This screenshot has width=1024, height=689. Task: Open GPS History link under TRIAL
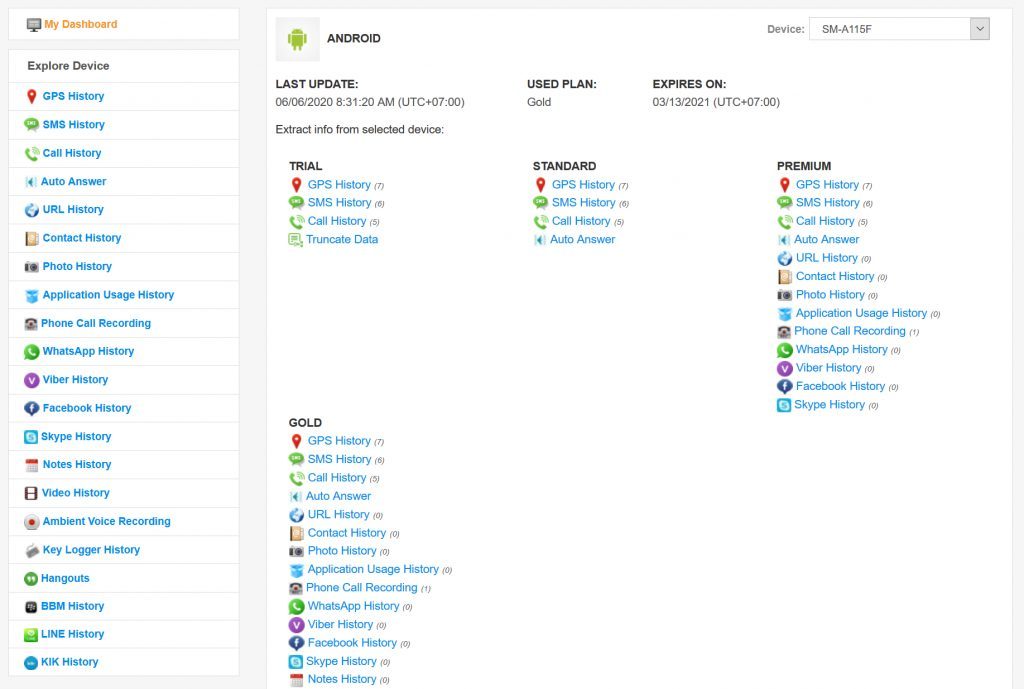[339, 185]
